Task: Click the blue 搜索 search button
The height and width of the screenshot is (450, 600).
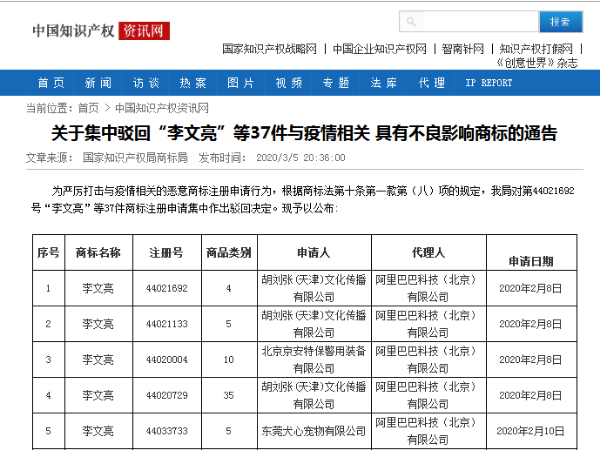Action: 561,22
